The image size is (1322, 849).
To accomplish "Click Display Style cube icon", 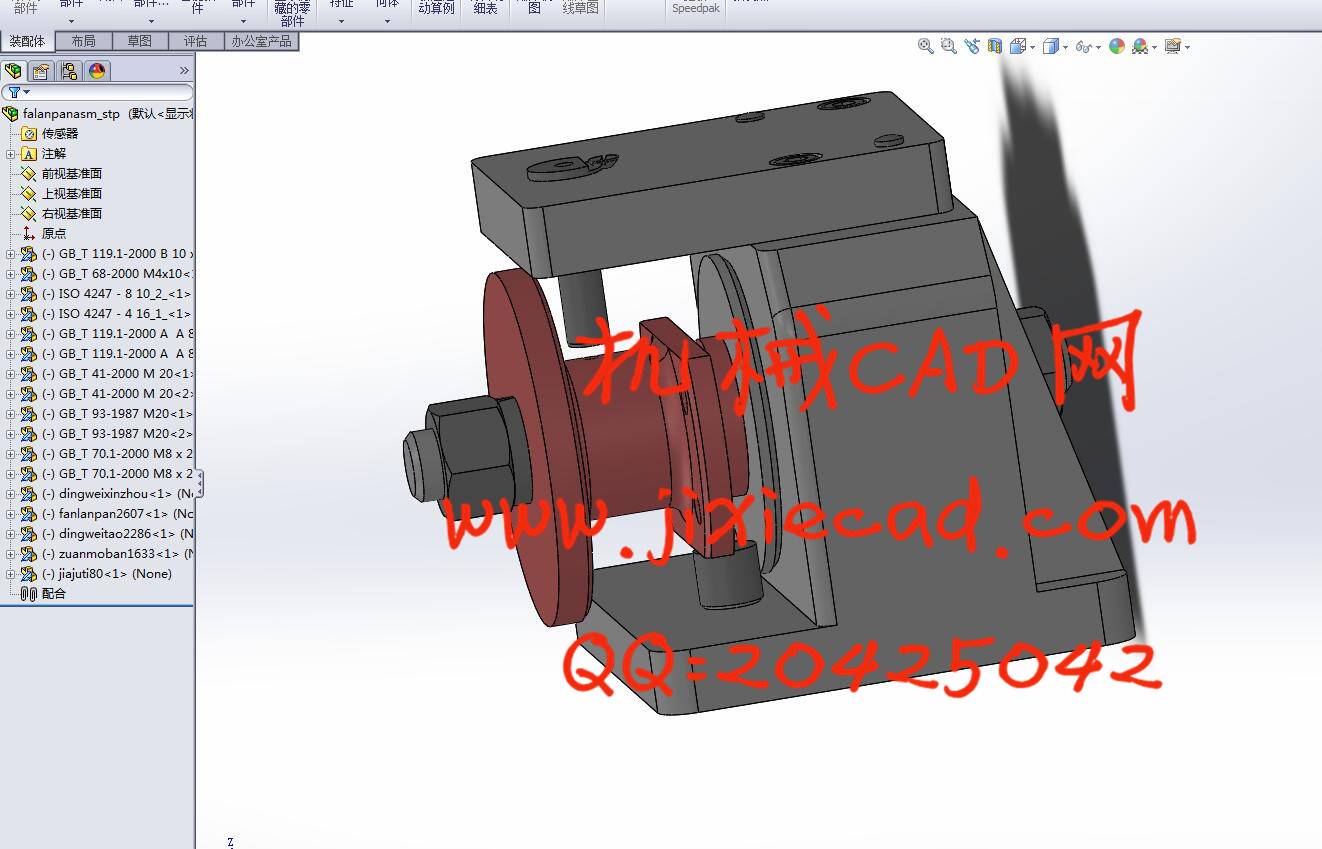I will click(1050, 46).
